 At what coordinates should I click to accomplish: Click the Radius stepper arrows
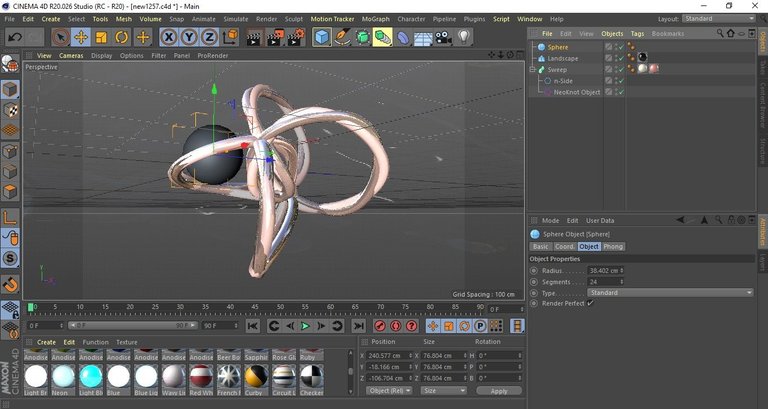coord(622,270)
